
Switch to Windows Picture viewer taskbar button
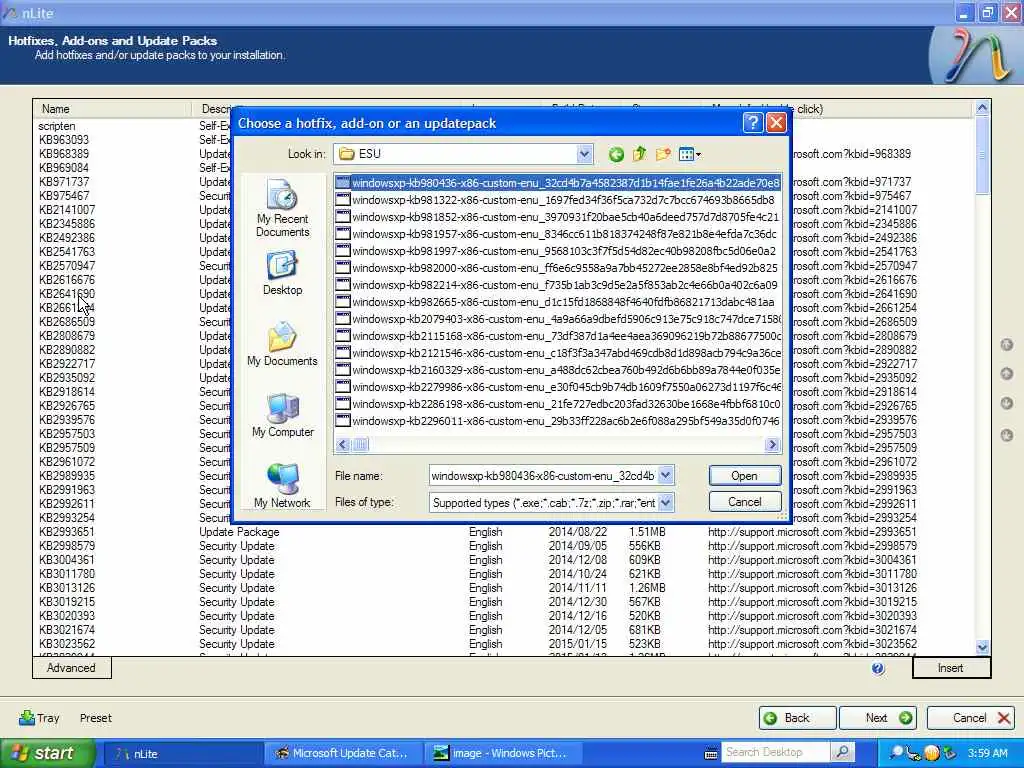pos(502,754)
